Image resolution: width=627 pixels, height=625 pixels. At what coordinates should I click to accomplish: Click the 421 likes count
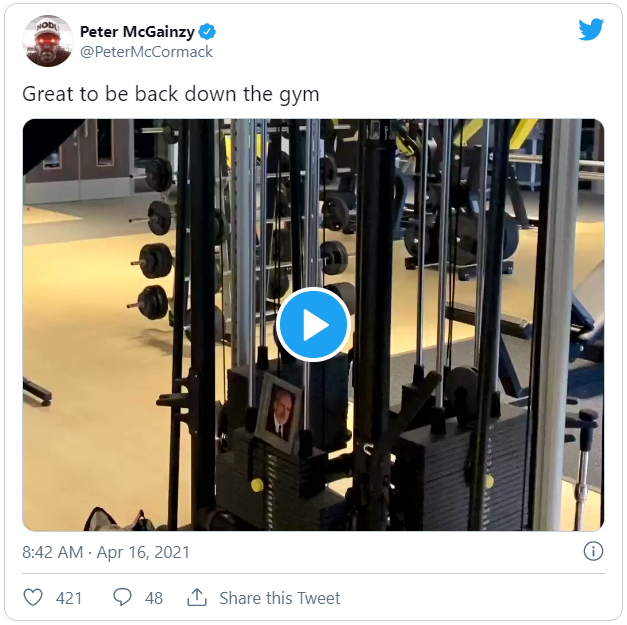(69, 598)
